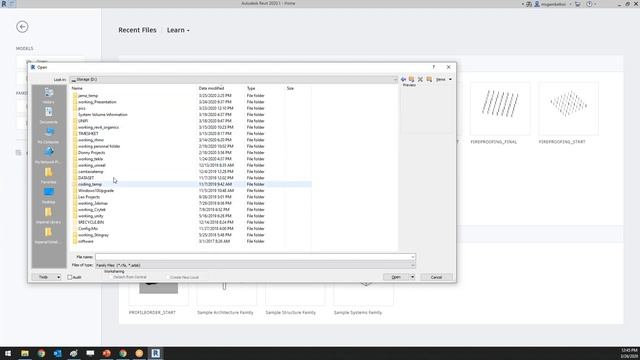
Task: Select the working_unity folder
Action: 91,216
